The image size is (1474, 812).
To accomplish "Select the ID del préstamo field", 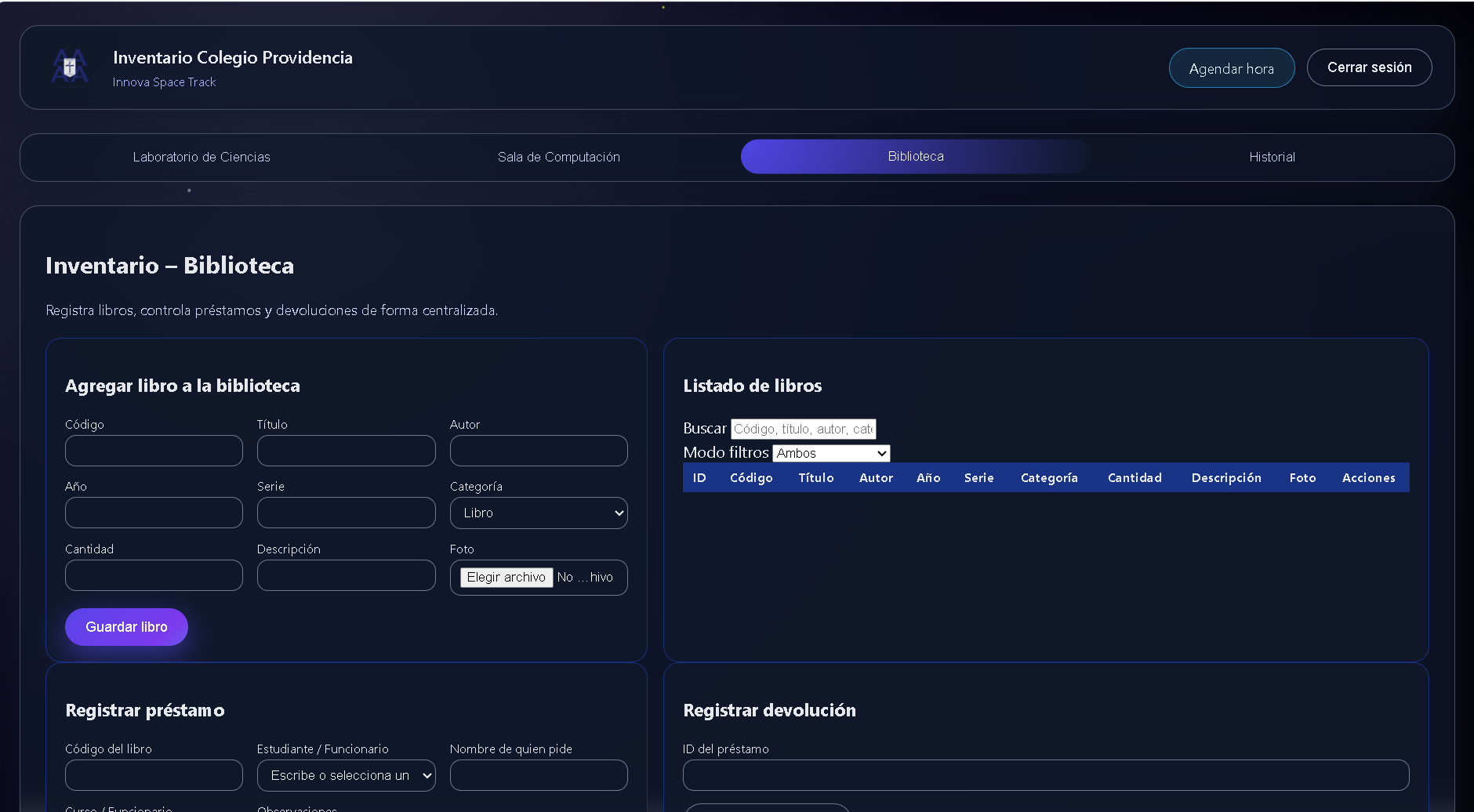I will (x=1045, y=775).
